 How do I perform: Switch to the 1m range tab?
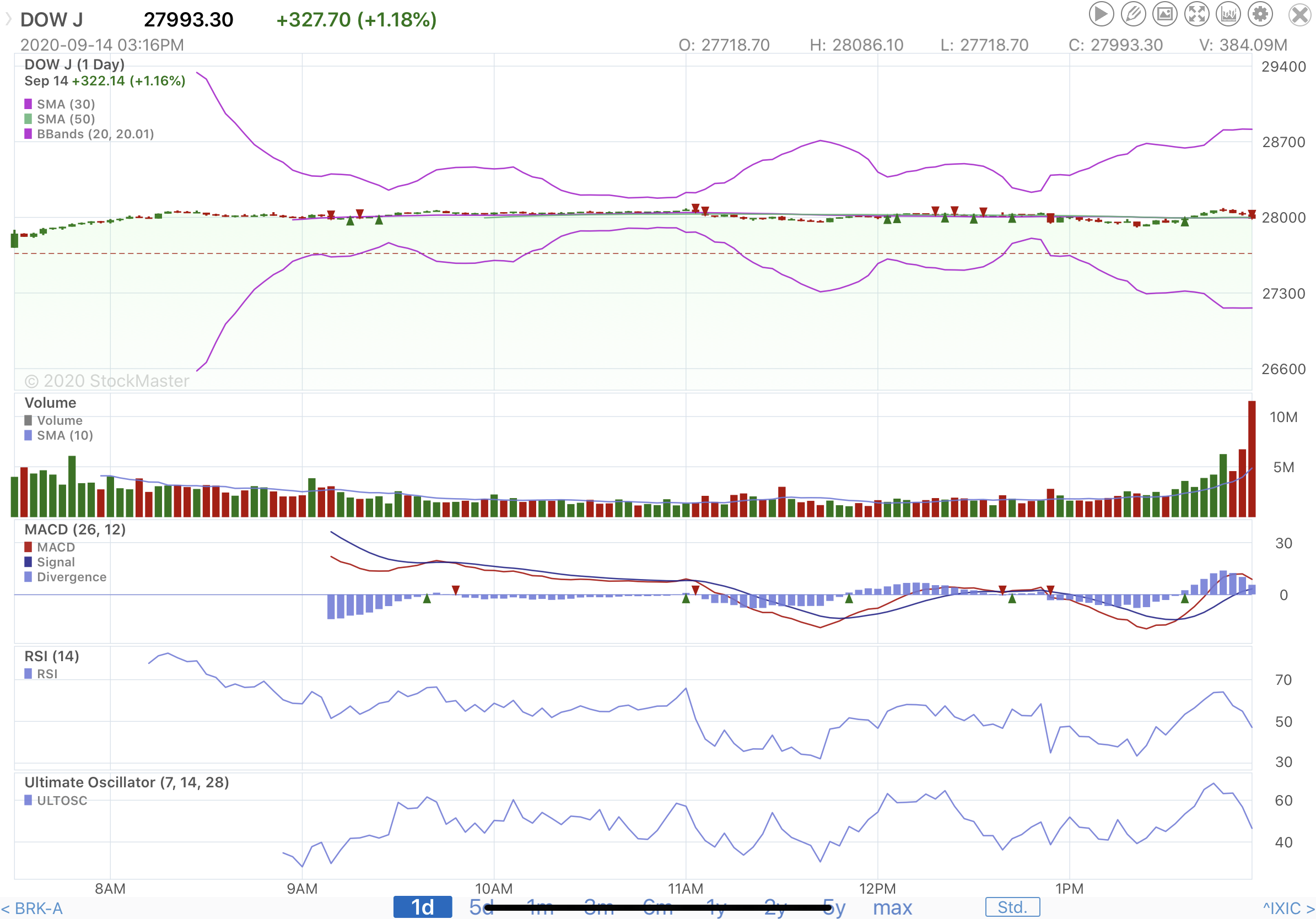pos(540,907)
